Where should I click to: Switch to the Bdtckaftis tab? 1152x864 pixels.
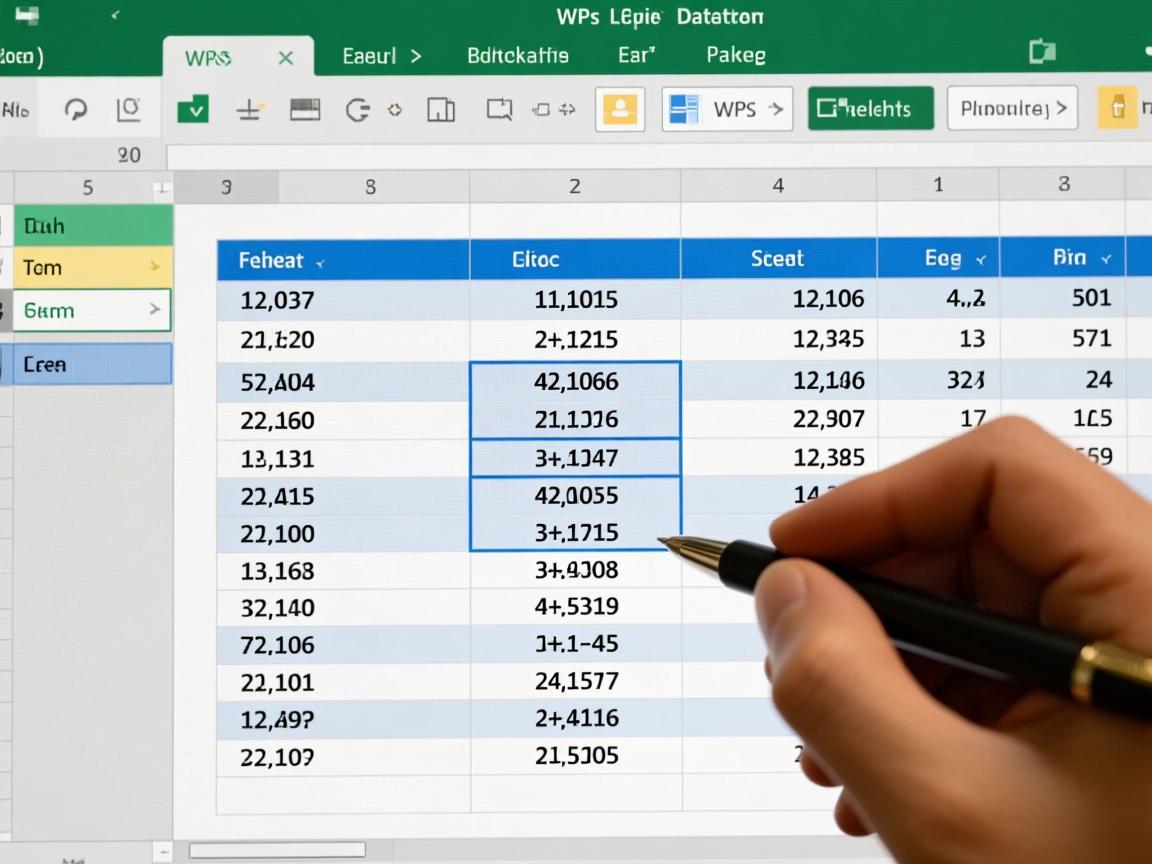click(x=517, y=56)
